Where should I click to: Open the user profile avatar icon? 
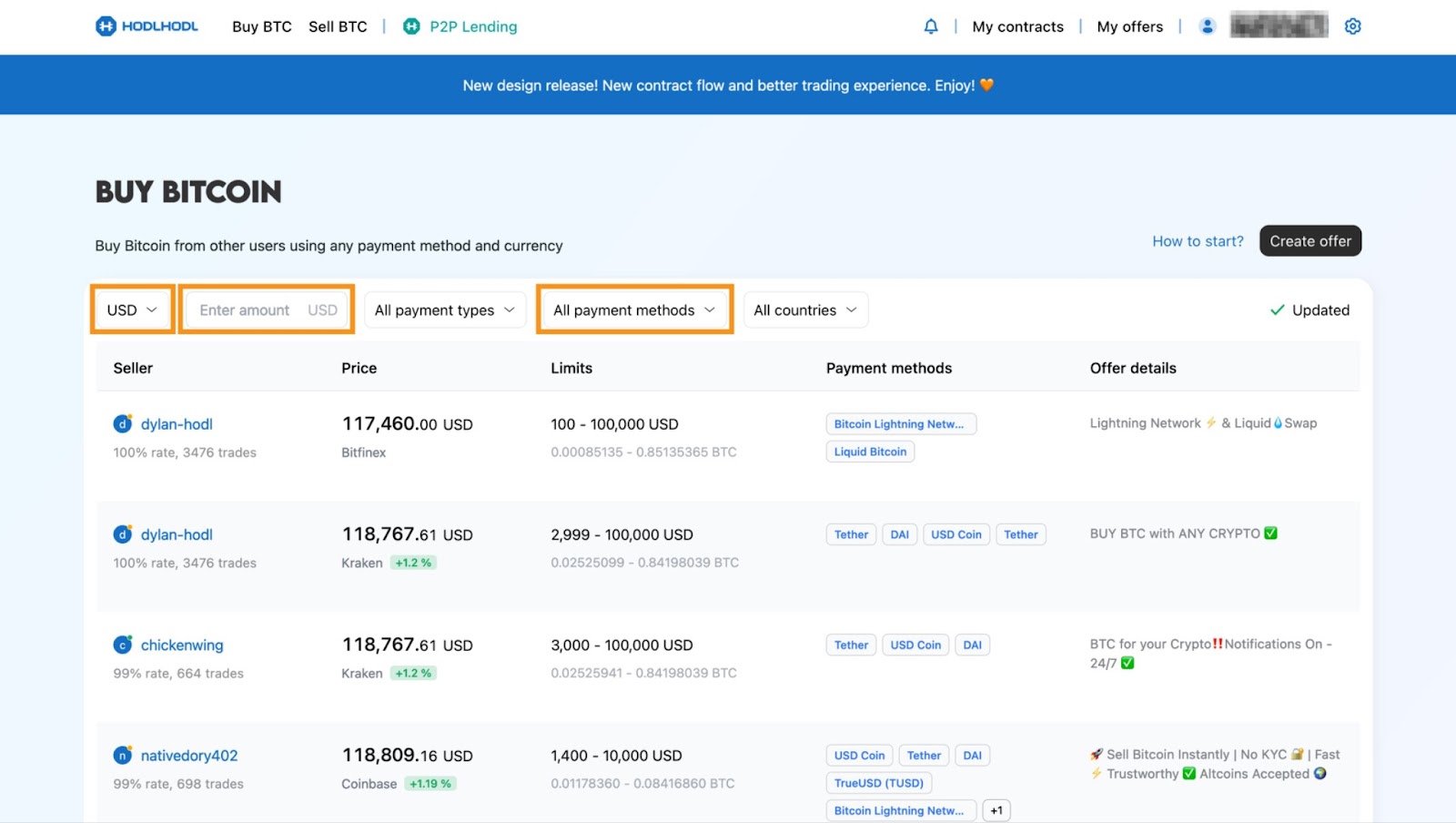pos(1208,26)
